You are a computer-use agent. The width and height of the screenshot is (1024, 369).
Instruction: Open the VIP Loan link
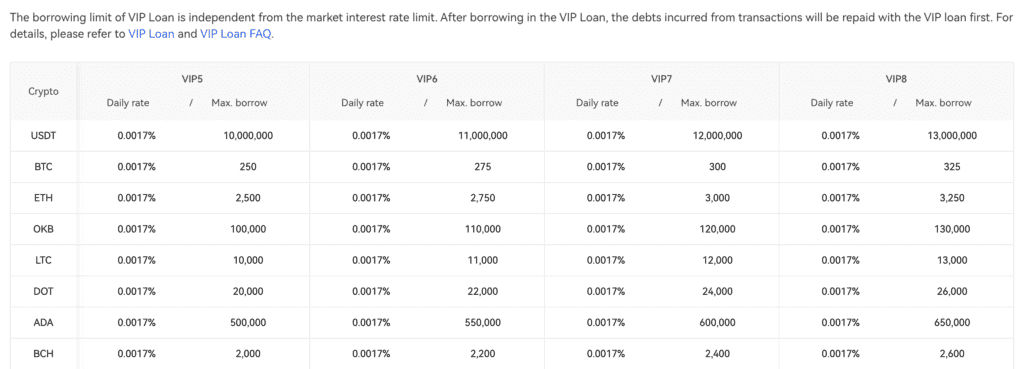click(x=152, y=34)
